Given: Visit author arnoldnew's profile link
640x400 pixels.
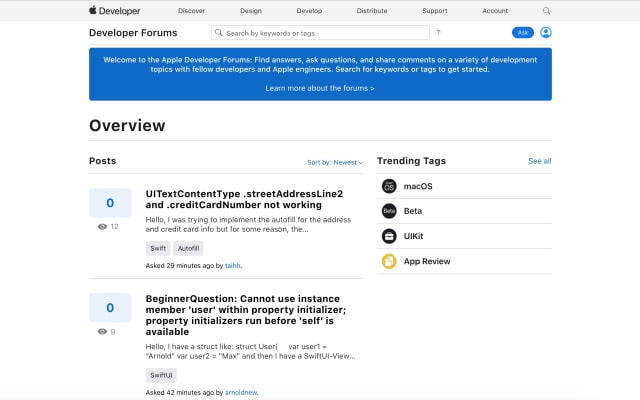Looking at the screenshot, I should [x=241, y=392].
